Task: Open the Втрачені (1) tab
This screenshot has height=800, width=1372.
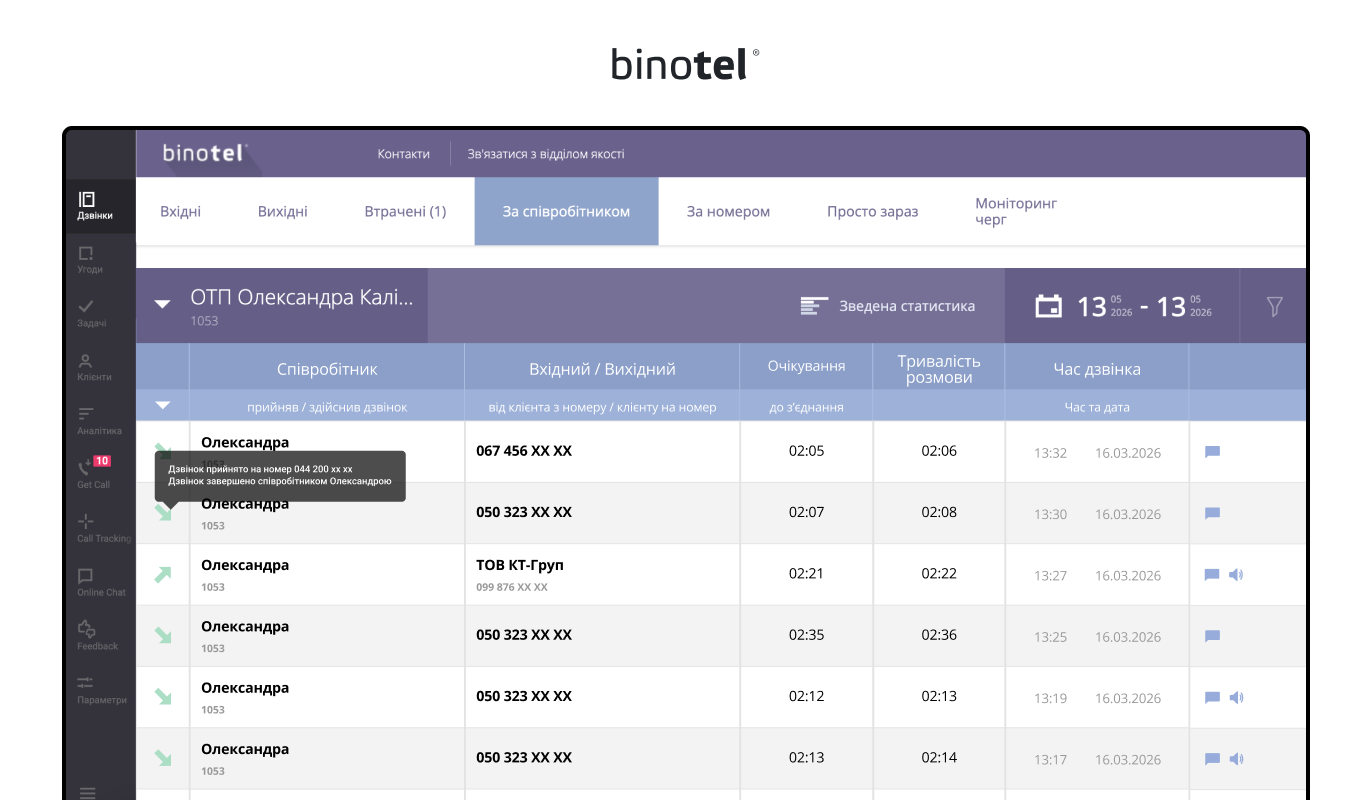Action: [x=405, y=211]
